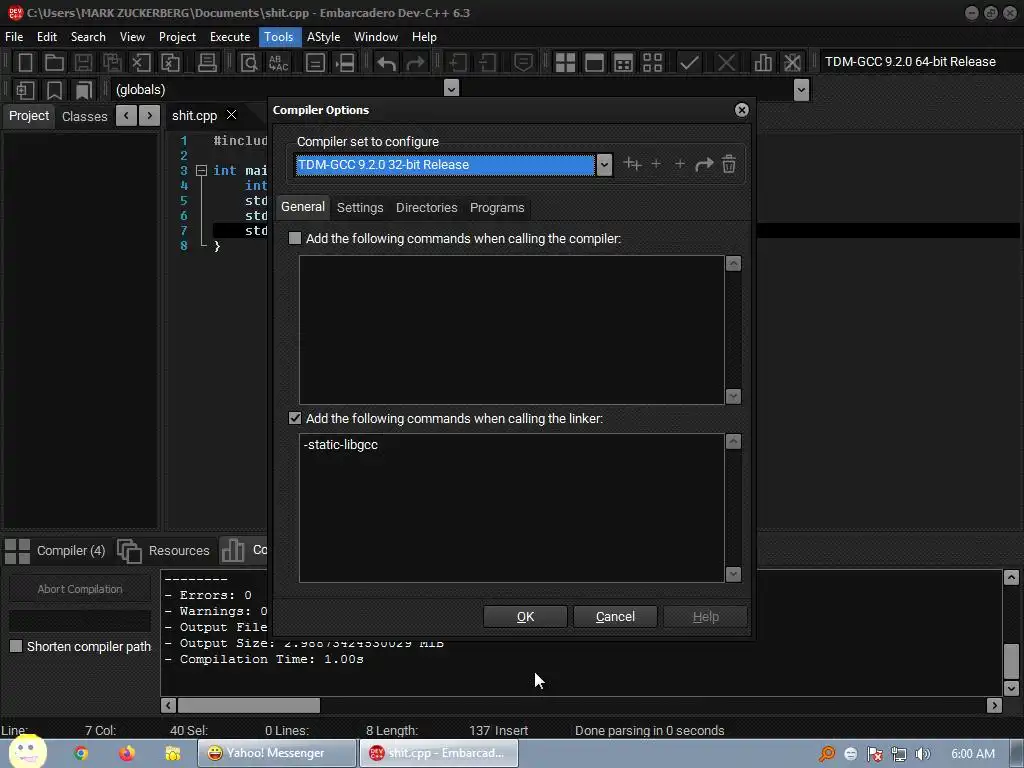The image size is (1024, 768).
Task: Click the Rebuild All toolbar icon
Action: [652, 63]
